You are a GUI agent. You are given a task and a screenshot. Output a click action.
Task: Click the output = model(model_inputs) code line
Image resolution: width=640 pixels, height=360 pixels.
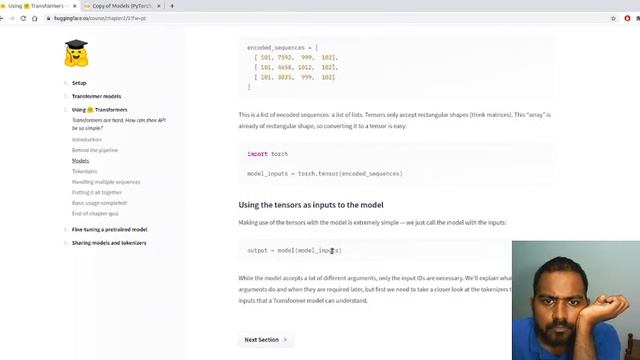point(294,251)
